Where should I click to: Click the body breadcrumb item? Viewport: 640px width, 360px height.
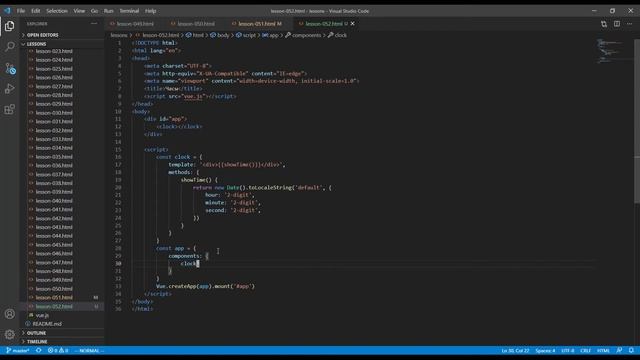[223, 35]
